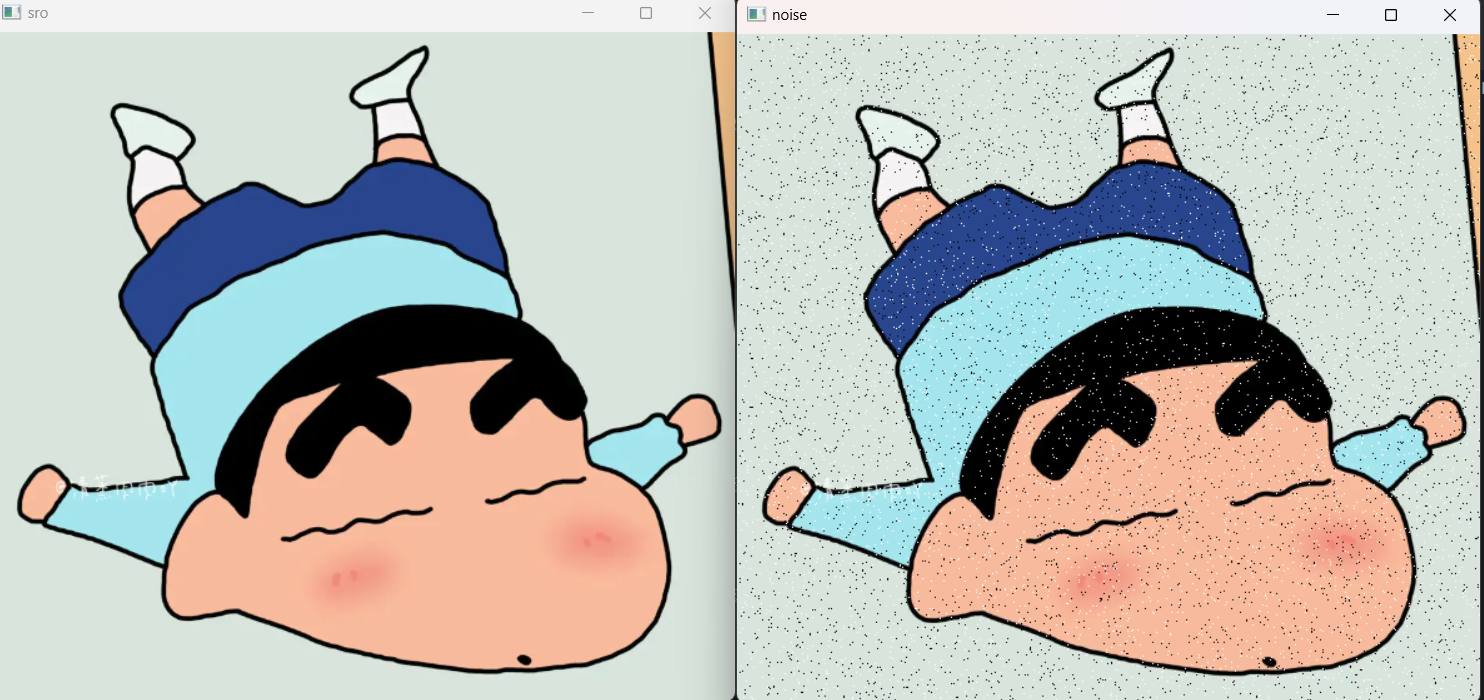
Task: Click the noisy image in the noise window
Action: pos(1109,366)
